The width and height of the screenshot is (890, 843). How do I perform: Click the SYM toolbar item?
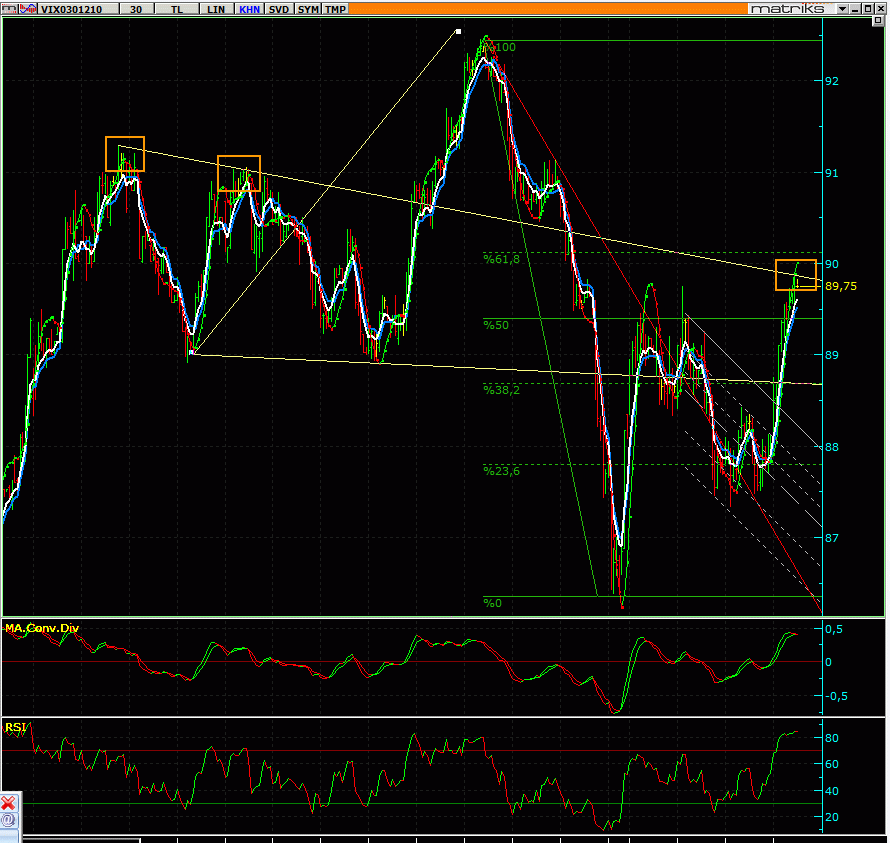click(309, 9)
